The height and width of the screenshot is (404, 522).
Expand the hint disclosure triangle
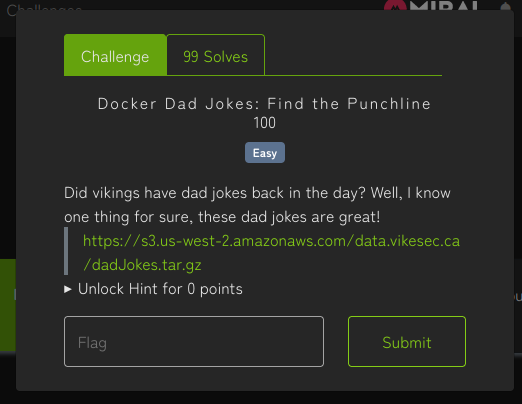pyautogui.click(x=68, y=289)
